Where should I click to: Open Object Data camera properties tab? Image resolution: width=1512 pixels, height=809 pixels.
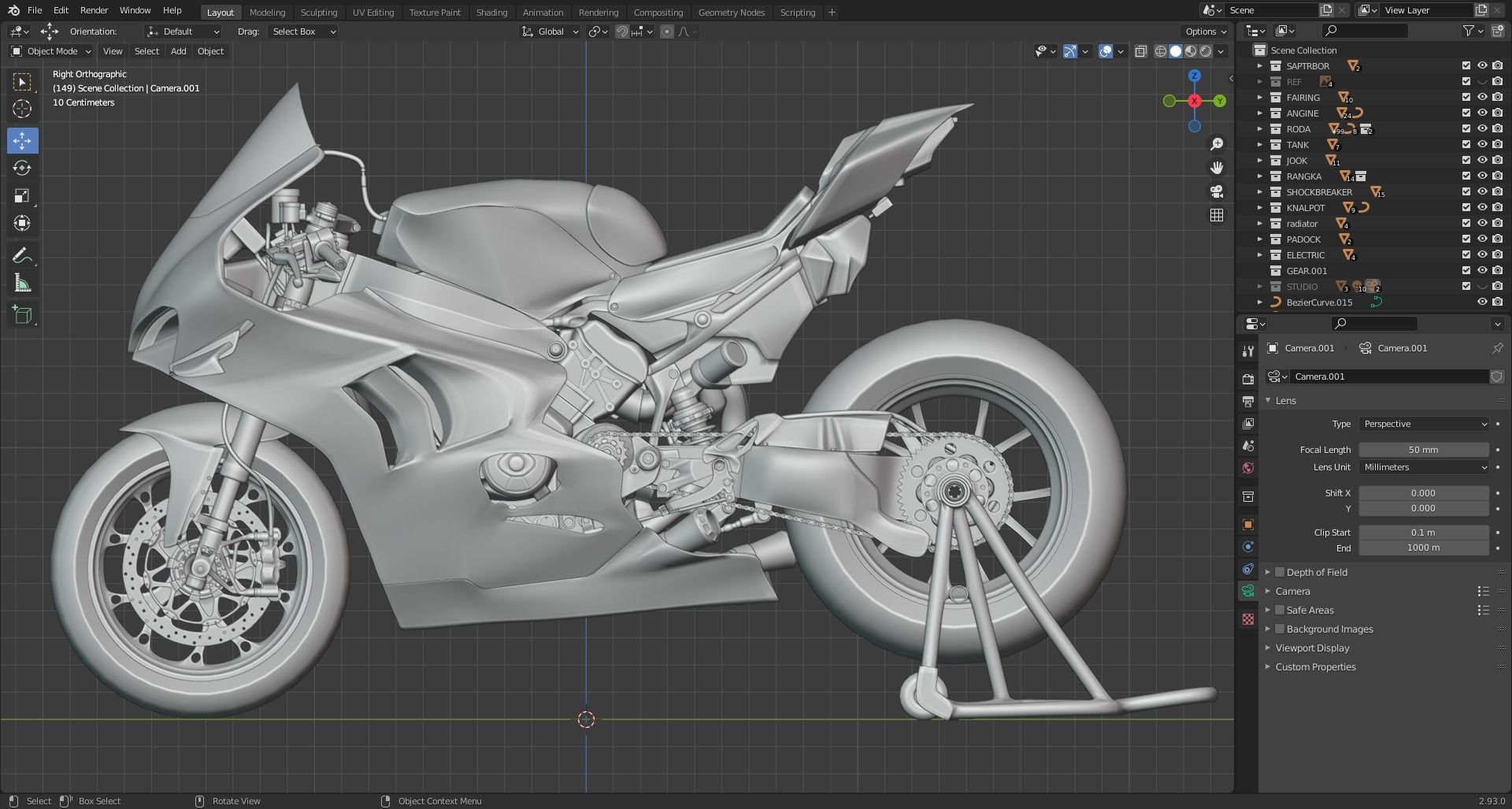point(1247,591)
